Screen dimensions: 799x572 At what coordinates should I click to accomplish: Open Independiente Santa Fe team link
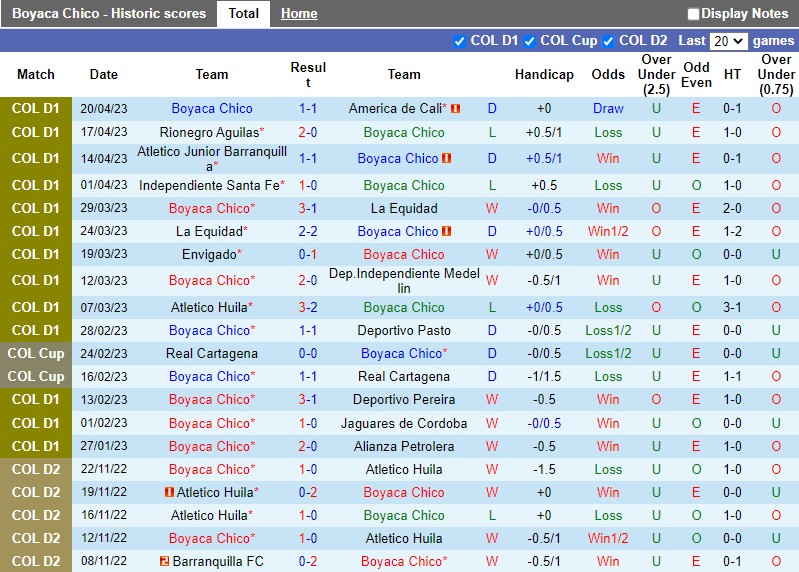coord(209,185)
